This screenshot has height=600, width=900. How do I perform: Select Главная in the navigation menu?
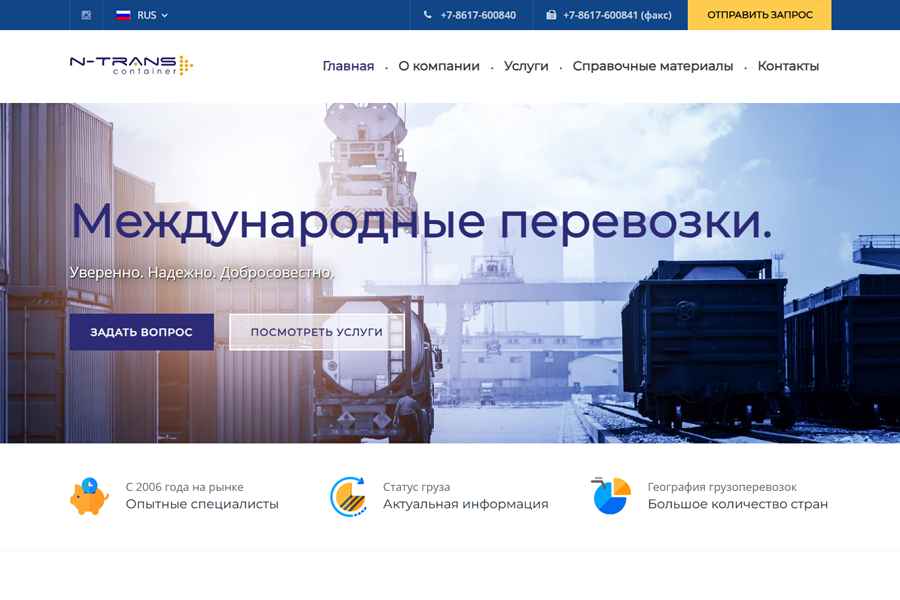[347, 66]
